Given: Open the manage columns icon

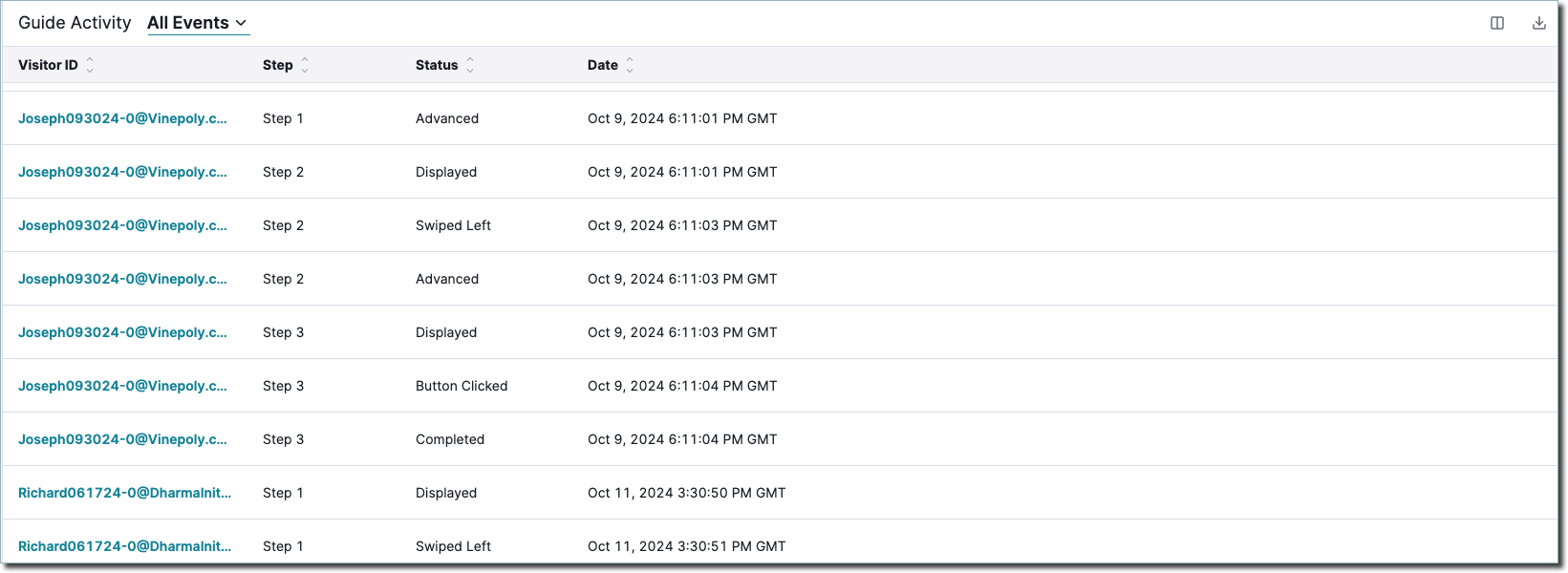Looking at the screenshot, I should (x=1497, y=23).
